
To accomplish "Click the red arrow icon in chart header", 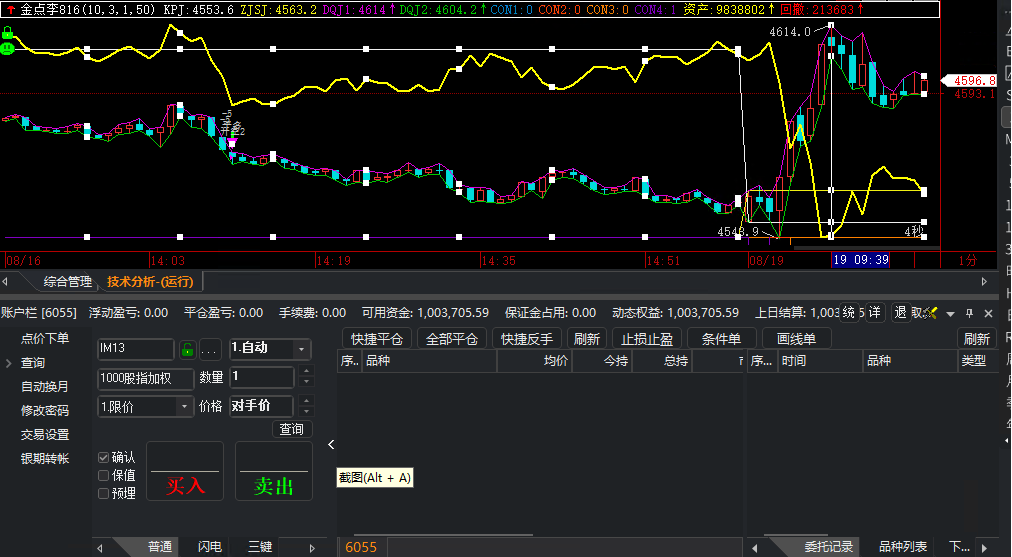I will point(11,9).
